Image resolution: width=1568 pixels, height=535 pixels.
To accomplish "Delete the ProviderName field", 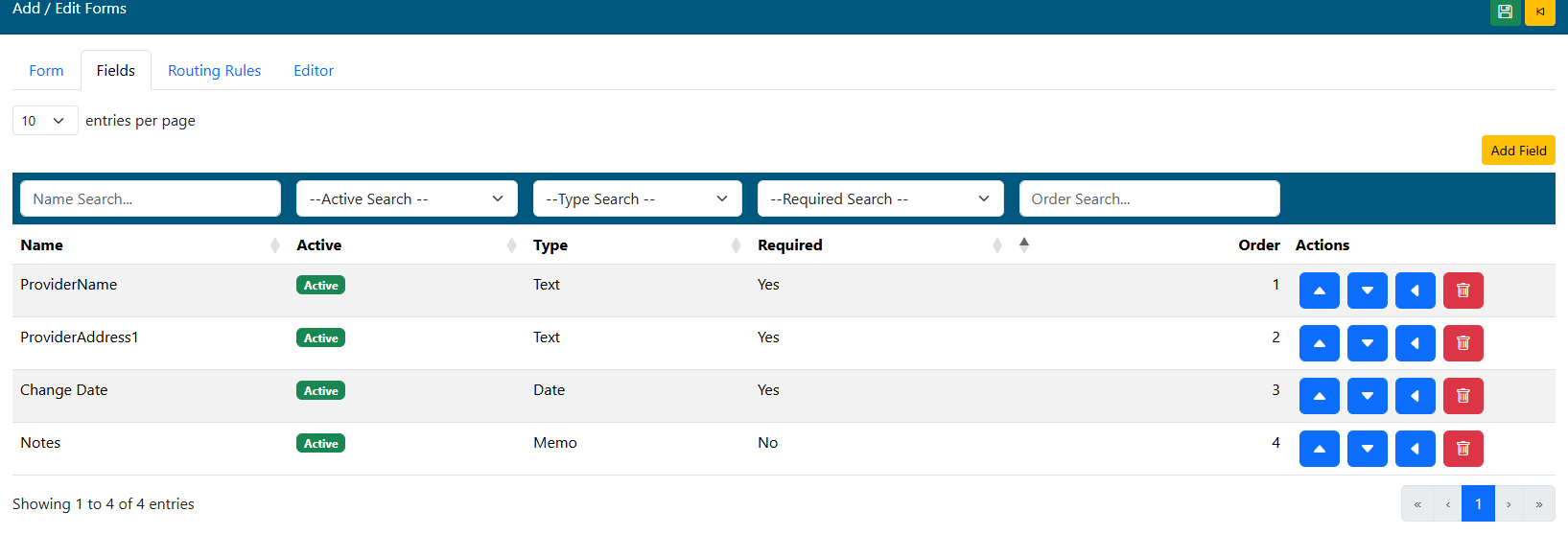I will [x=1463, y=291].
